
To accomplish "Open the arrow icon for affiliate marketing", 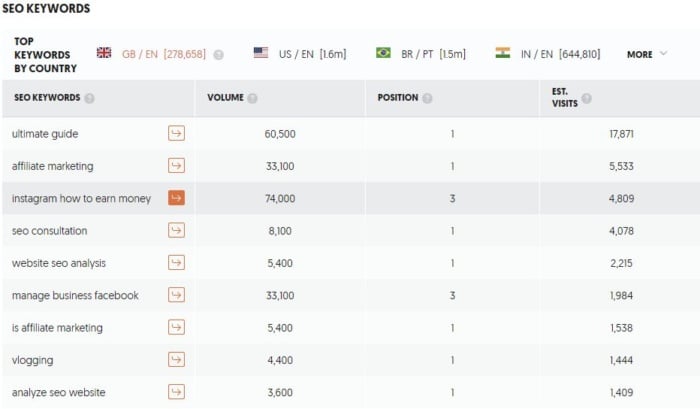I will click(176, 166).
